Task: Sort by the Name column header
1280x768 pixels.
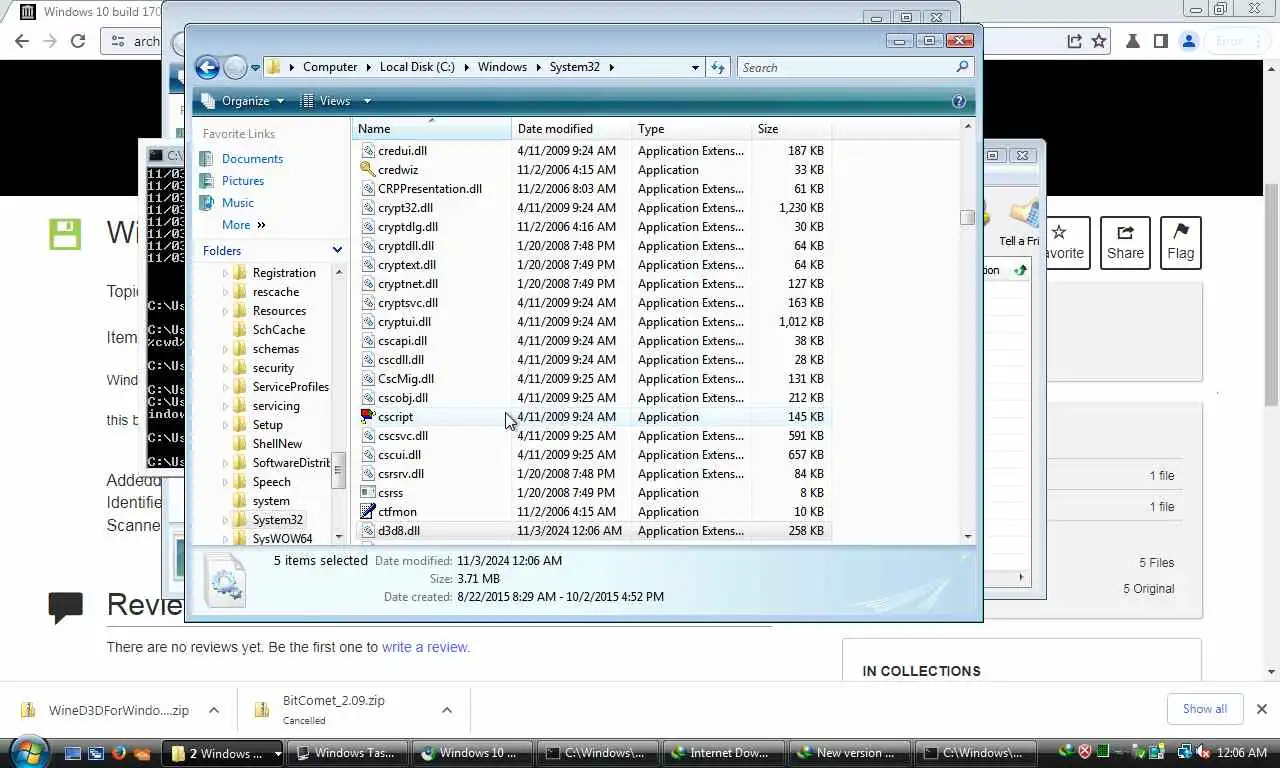Action: point(432,129)
